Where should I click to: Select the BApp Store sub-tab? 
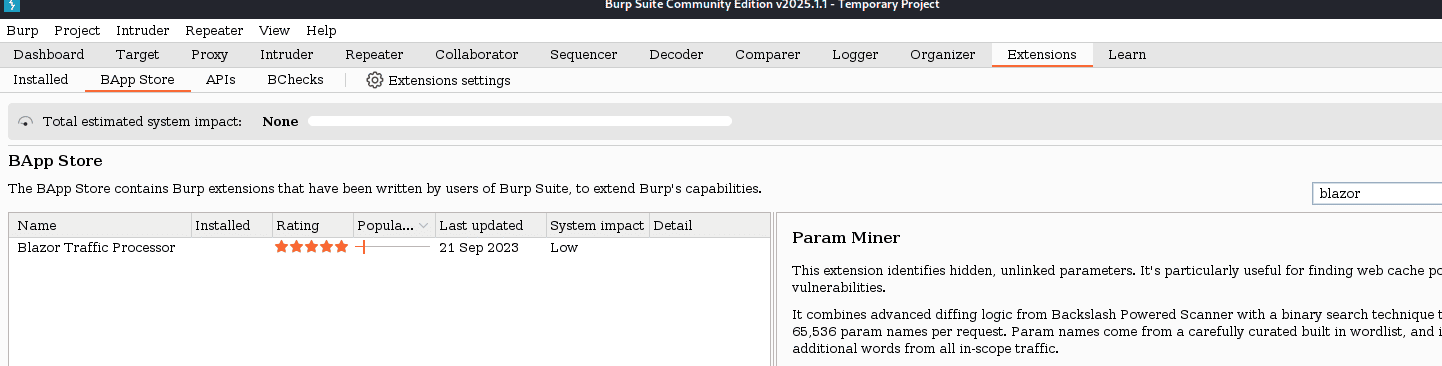137,80
